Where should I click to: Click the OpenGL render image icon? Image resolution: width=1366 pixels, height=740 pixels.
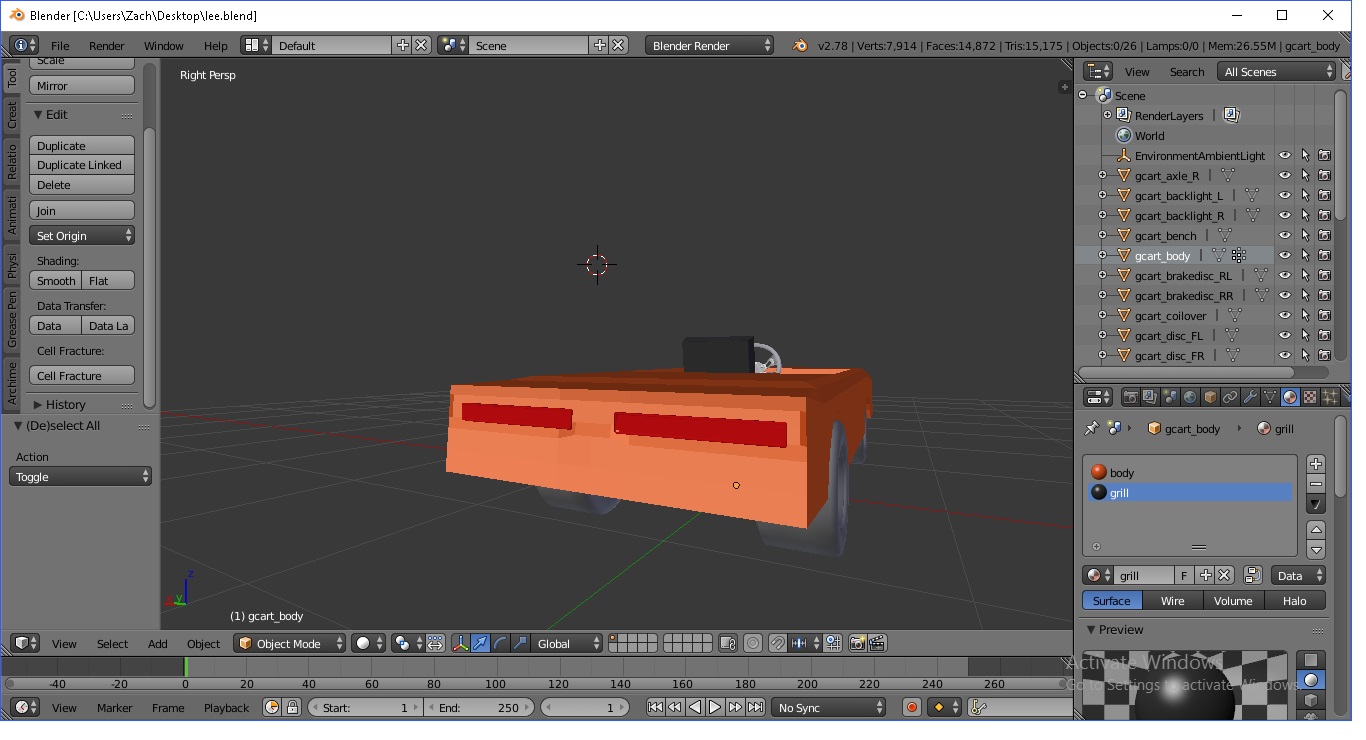click(x=857, y=643)
